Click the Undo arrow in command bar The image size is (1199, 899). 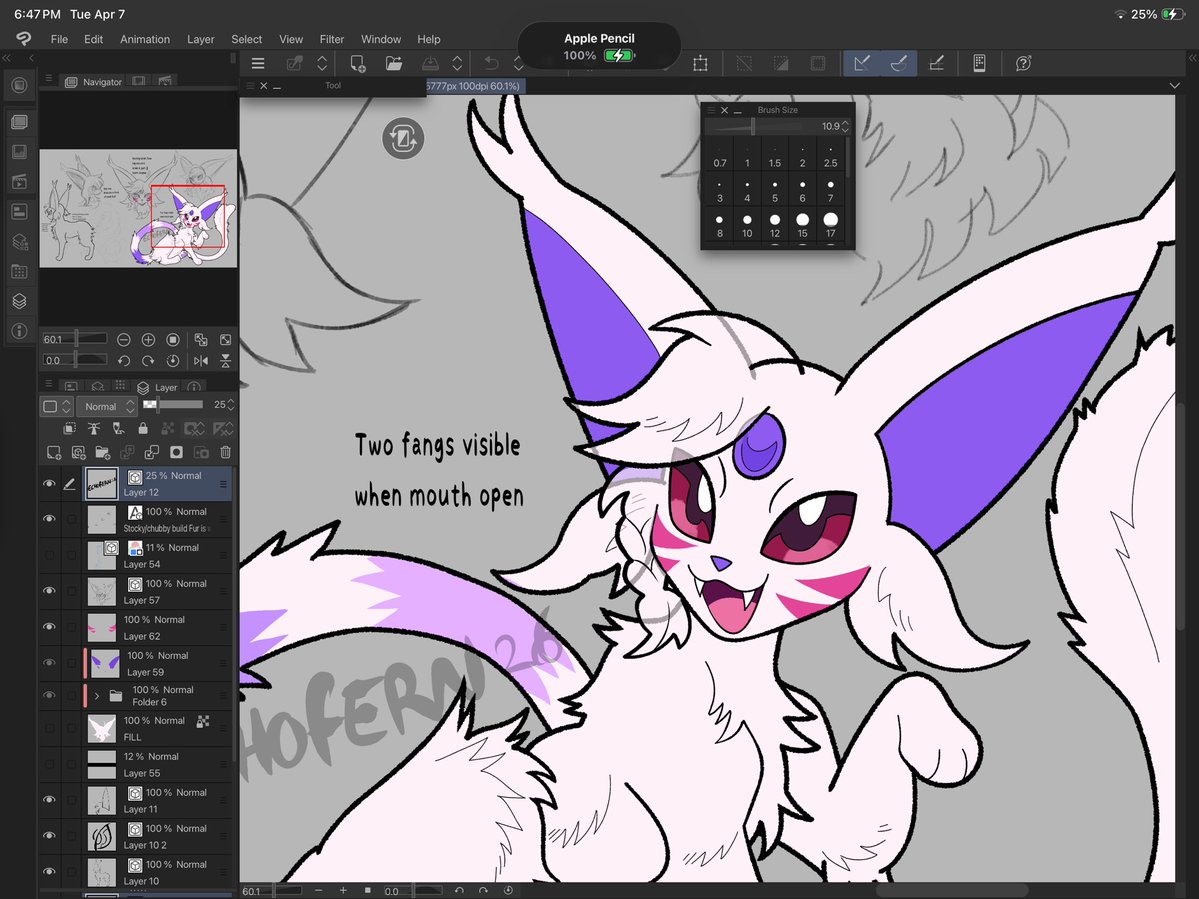[491, 63]
